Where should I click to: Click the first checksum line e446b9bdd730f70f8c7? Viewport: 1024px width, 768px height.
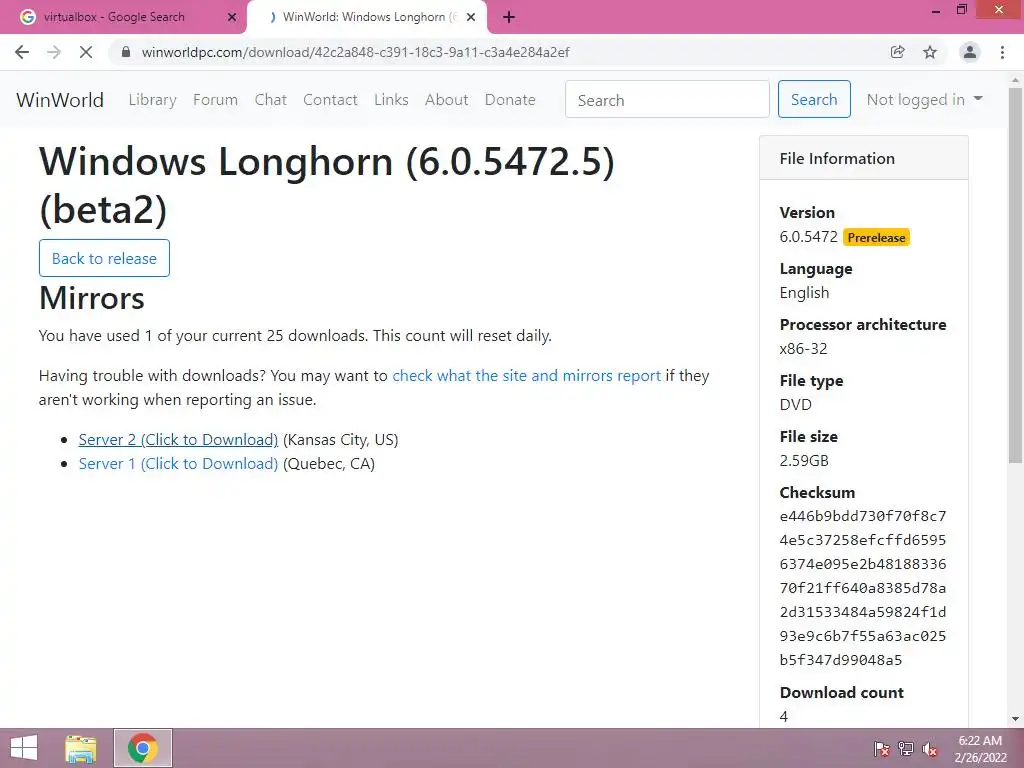click(x=863, y=516)
